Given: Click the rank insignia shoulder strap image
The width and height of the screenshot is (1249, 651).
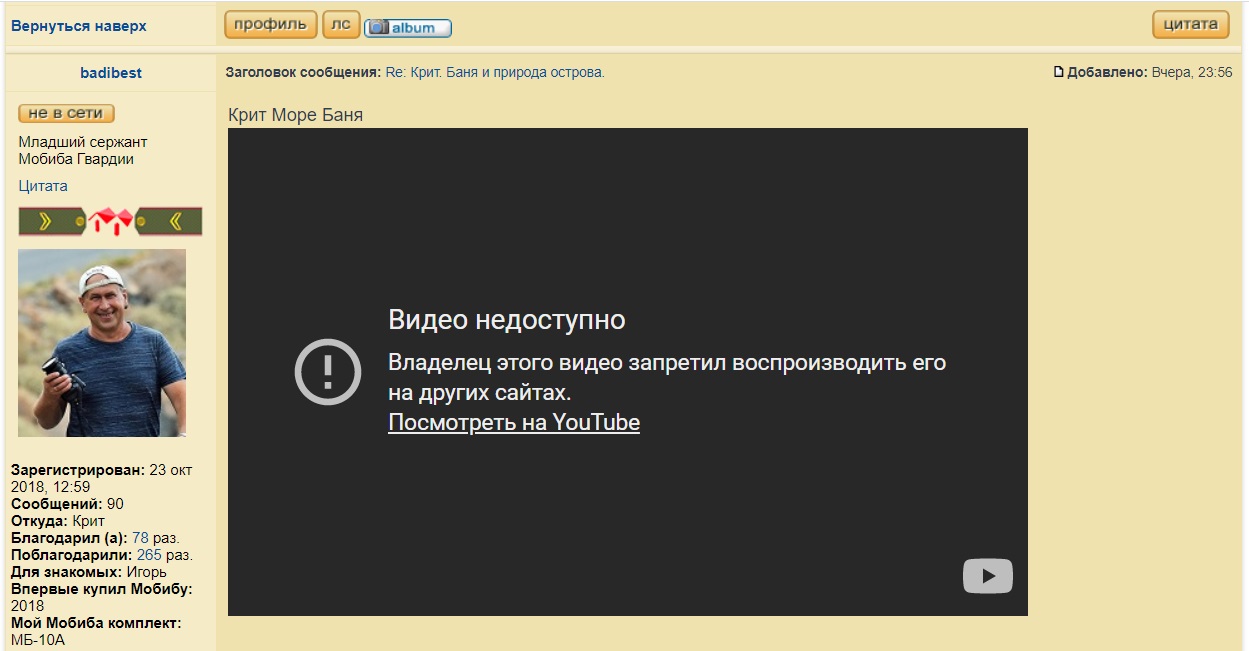Looking at the screenshot, I should [x=110, y=221].
